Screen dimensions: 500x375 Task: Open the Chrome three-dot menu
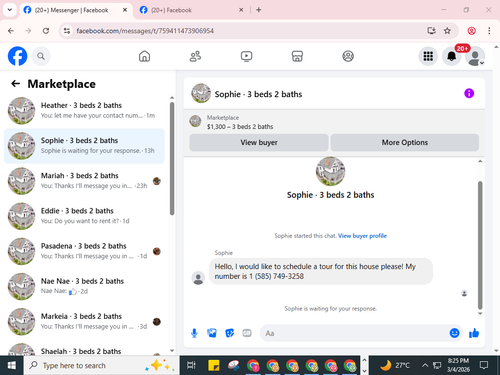point(489,31)
